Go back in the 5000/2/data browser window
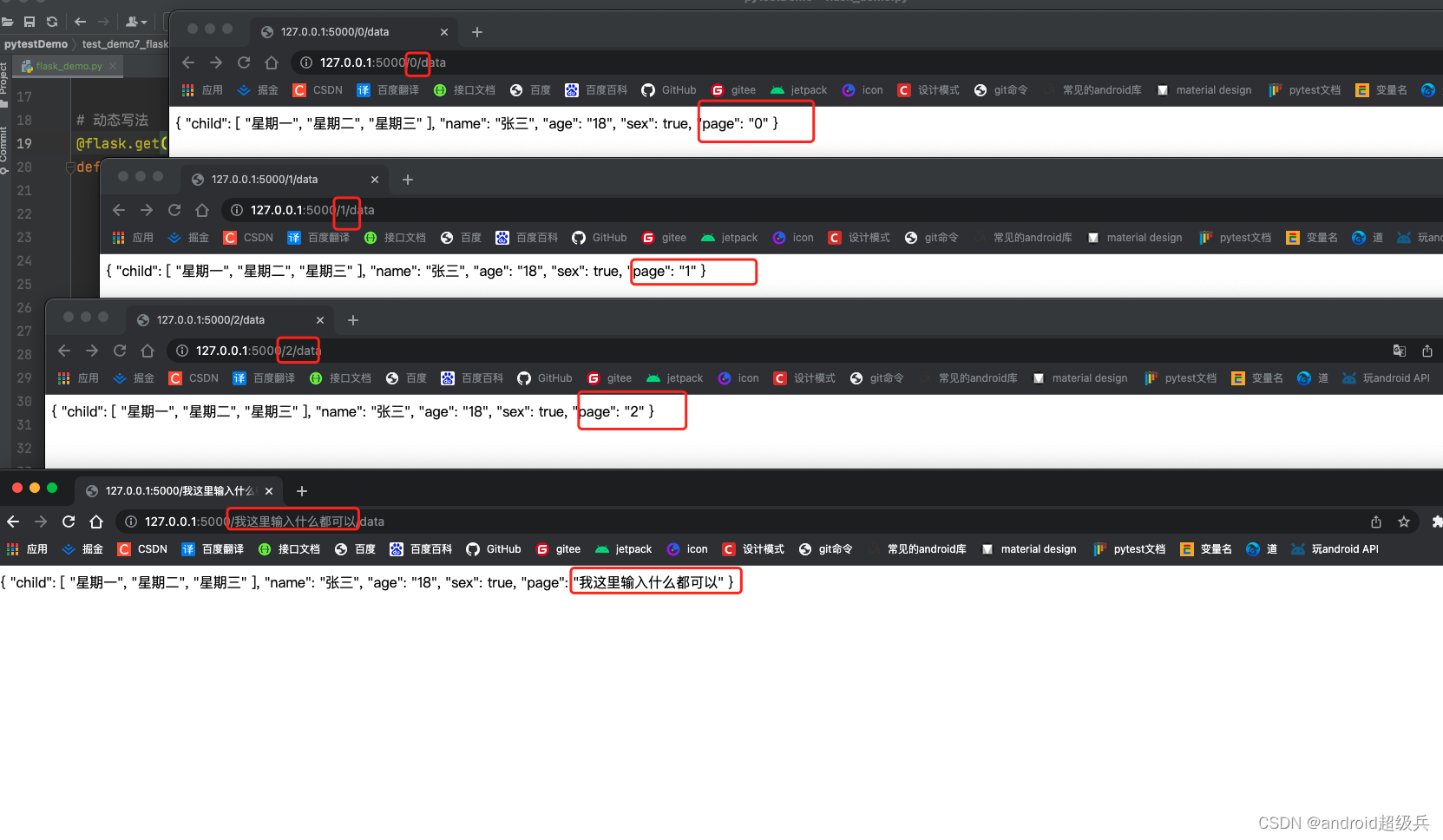 (64, 351)
